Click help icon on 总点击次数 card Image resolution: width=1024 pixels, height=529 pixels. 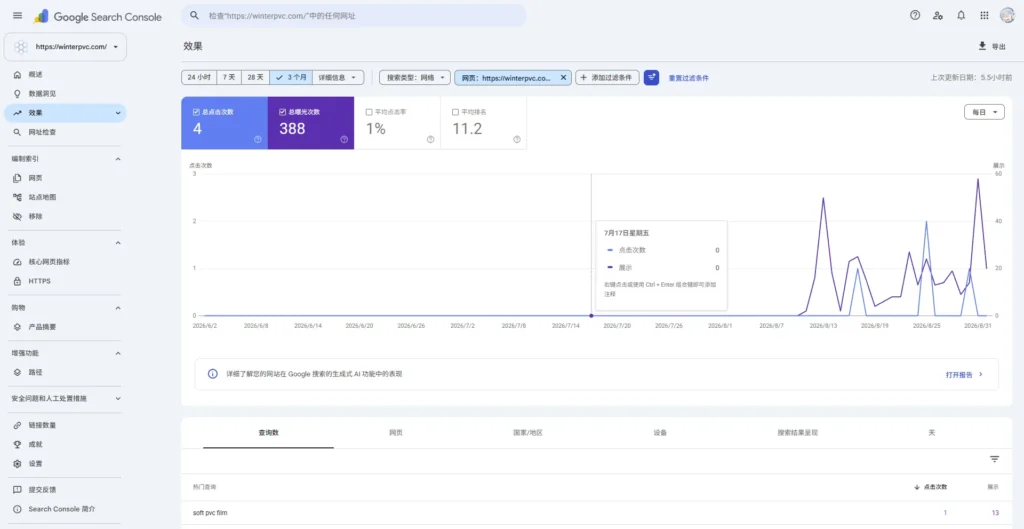(257, 139)
